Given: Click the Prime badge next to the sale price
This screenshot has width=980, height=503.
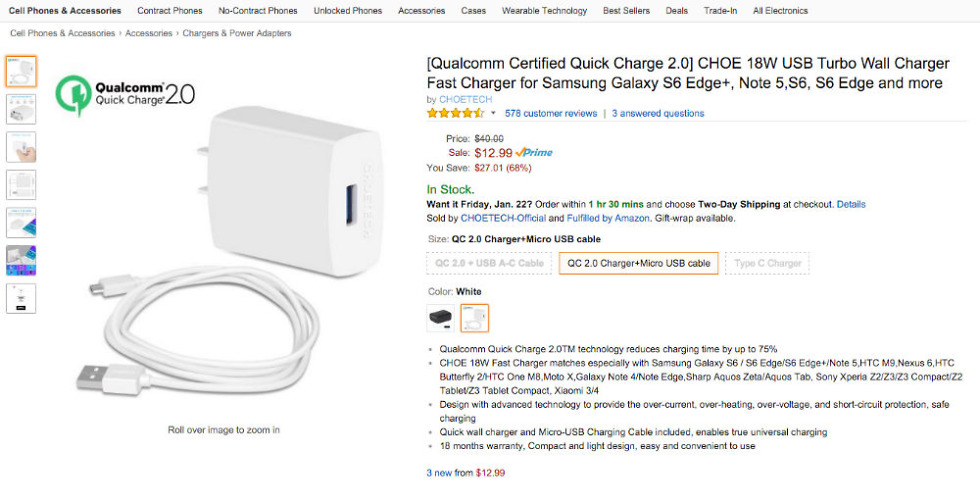Looking at the screenshot, I should (x=534, y=153).
